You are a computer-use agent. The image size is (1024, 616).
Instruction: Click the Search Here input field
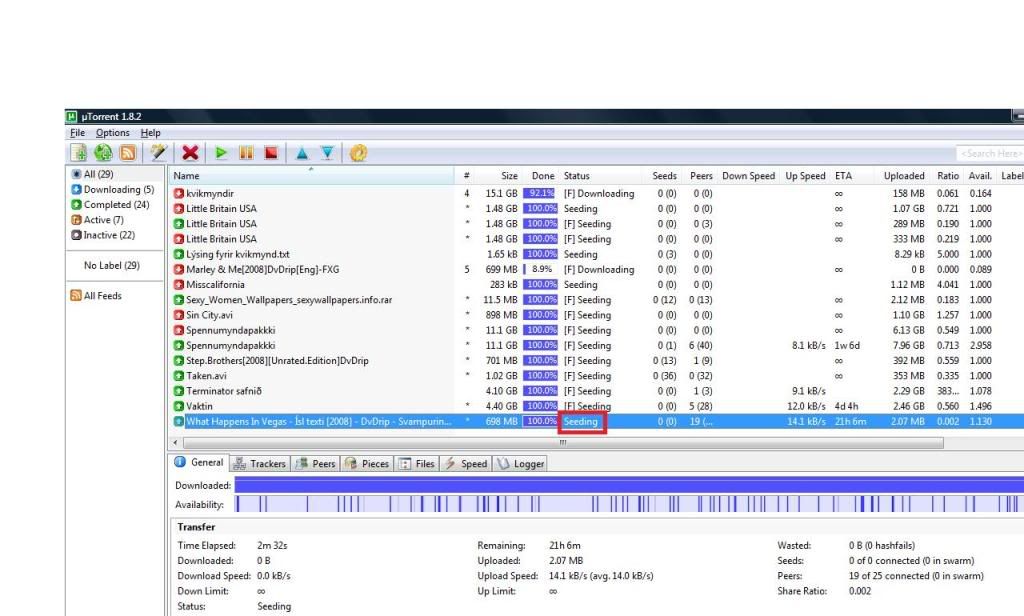(989, 153)
